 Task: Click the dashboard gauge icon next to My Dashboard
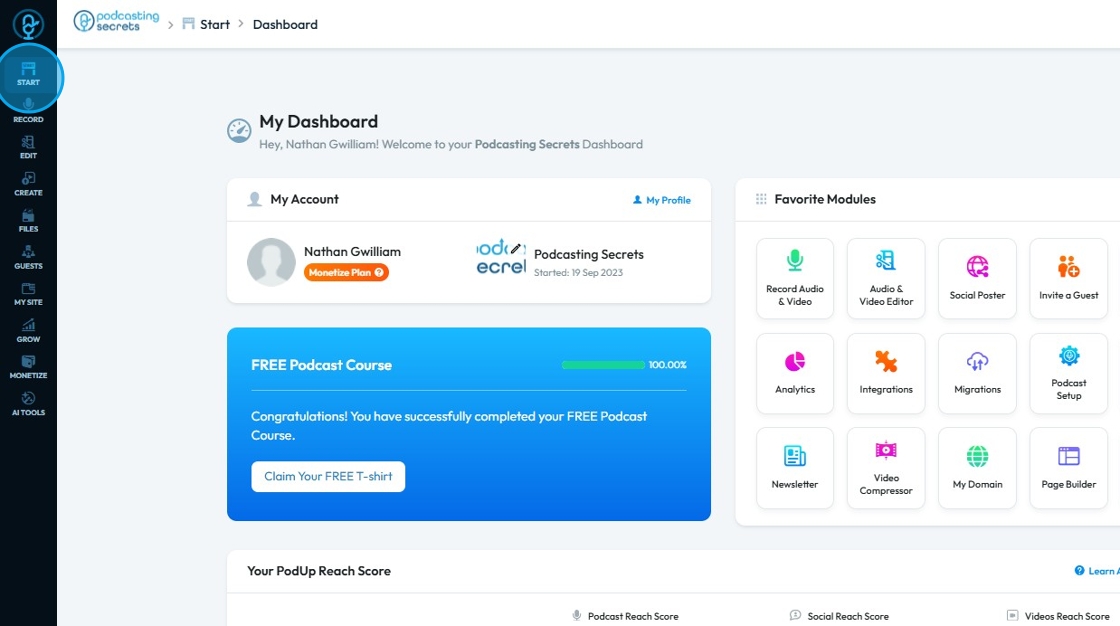(239, 131)
